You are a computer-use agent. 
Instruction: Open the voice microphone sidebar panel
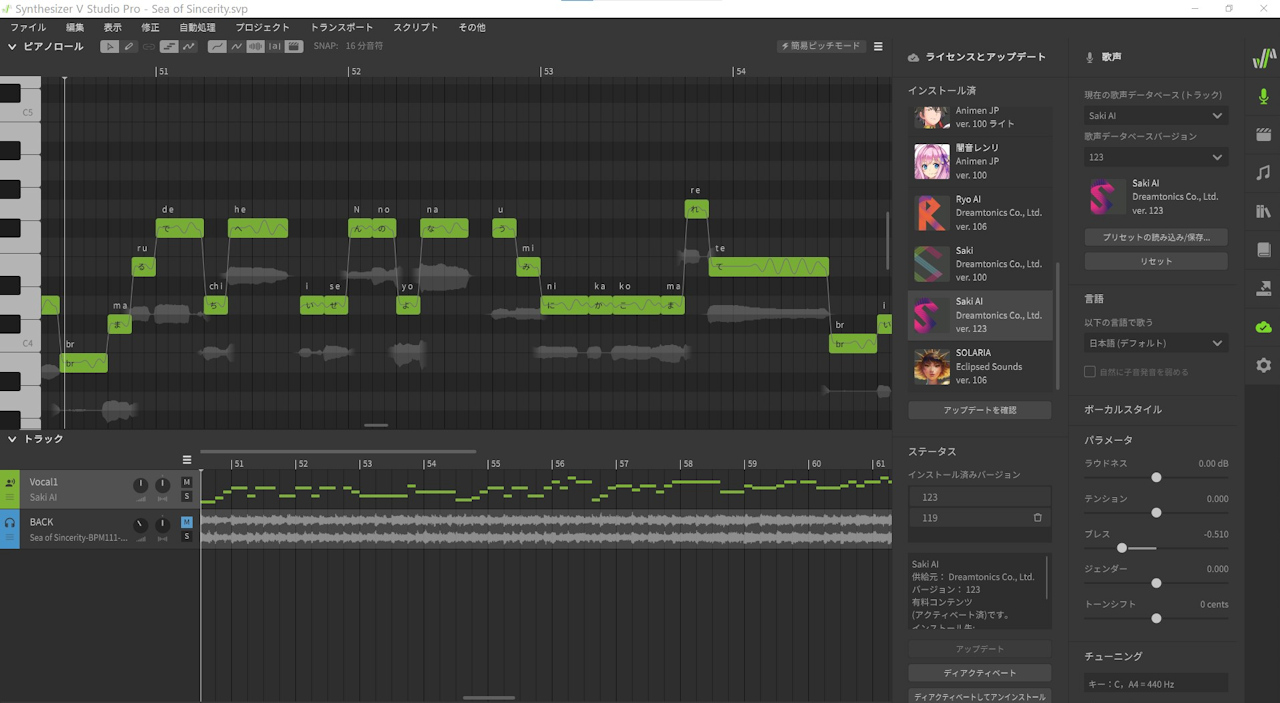coord(1263,96)
